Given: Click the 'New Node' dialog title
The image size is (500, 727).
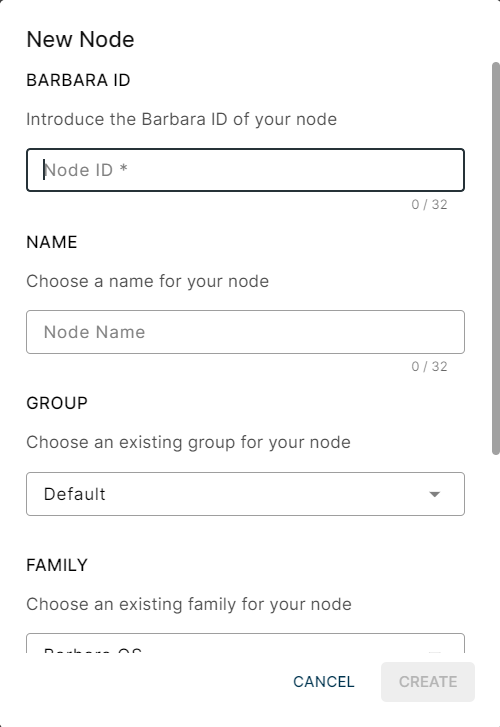Looking at the screenshot, I should (80, 39).
